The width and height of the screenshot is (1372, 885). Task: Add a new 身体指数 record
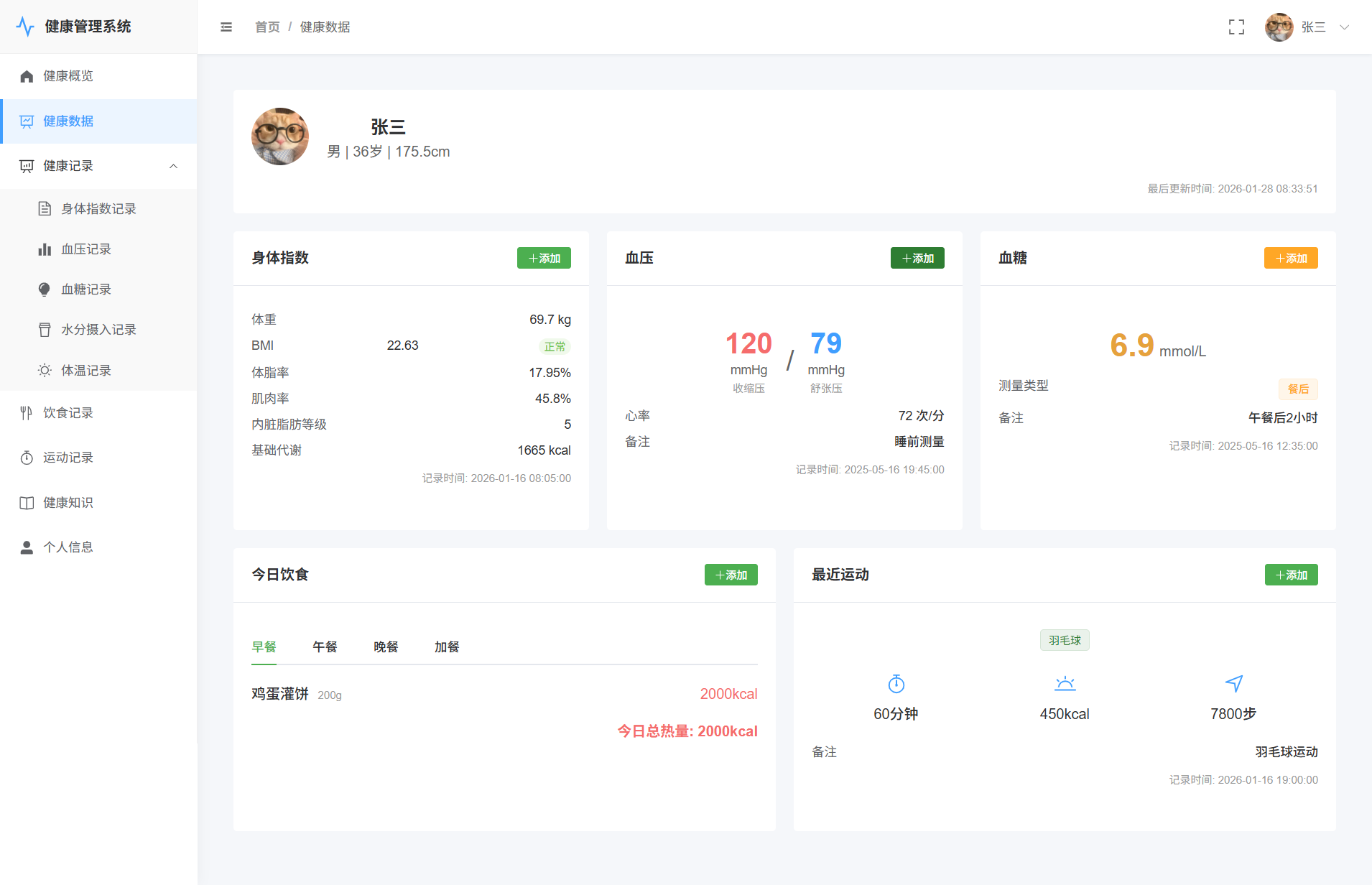click(544, 259)
